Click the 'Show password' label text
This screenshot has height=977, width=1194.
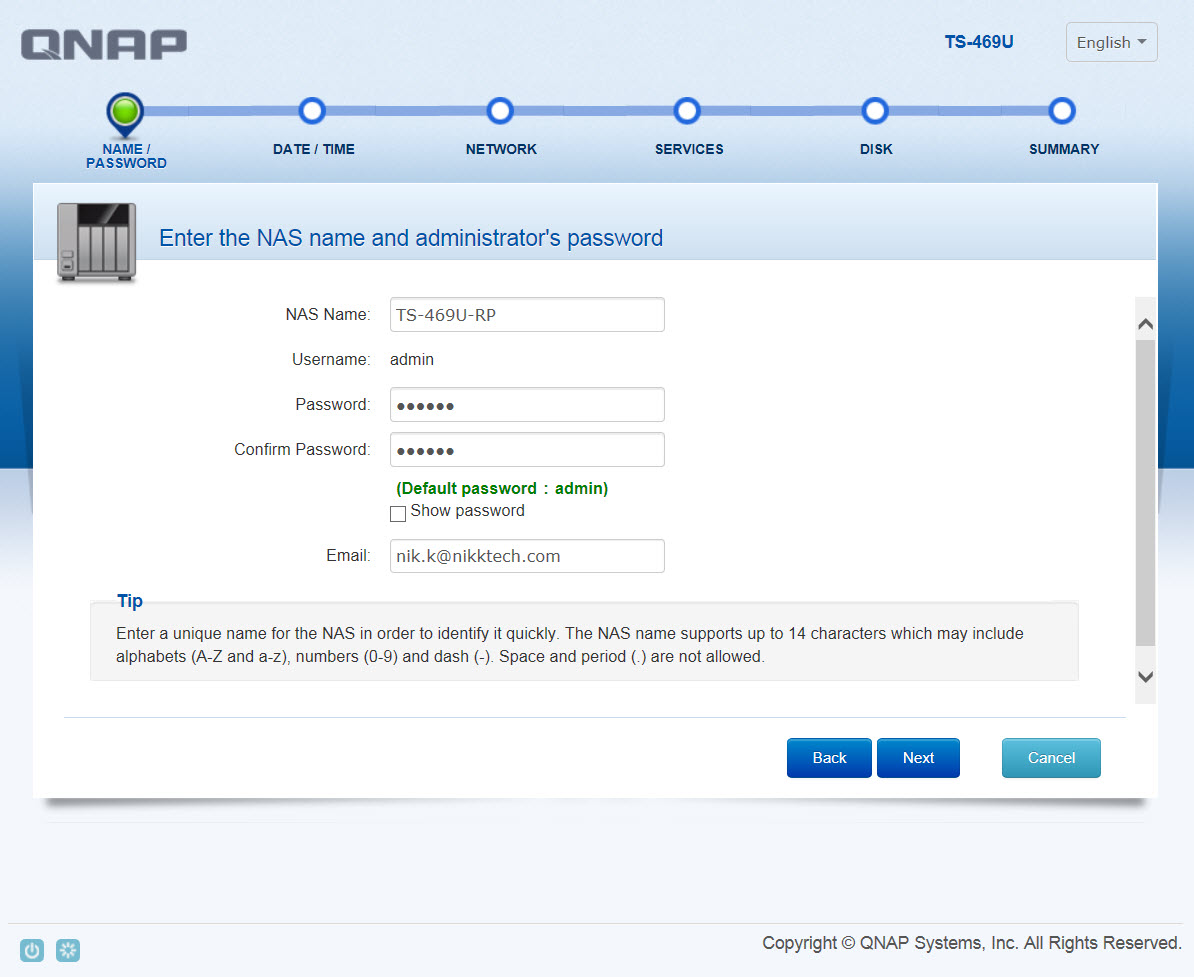(x=468, y=511)
